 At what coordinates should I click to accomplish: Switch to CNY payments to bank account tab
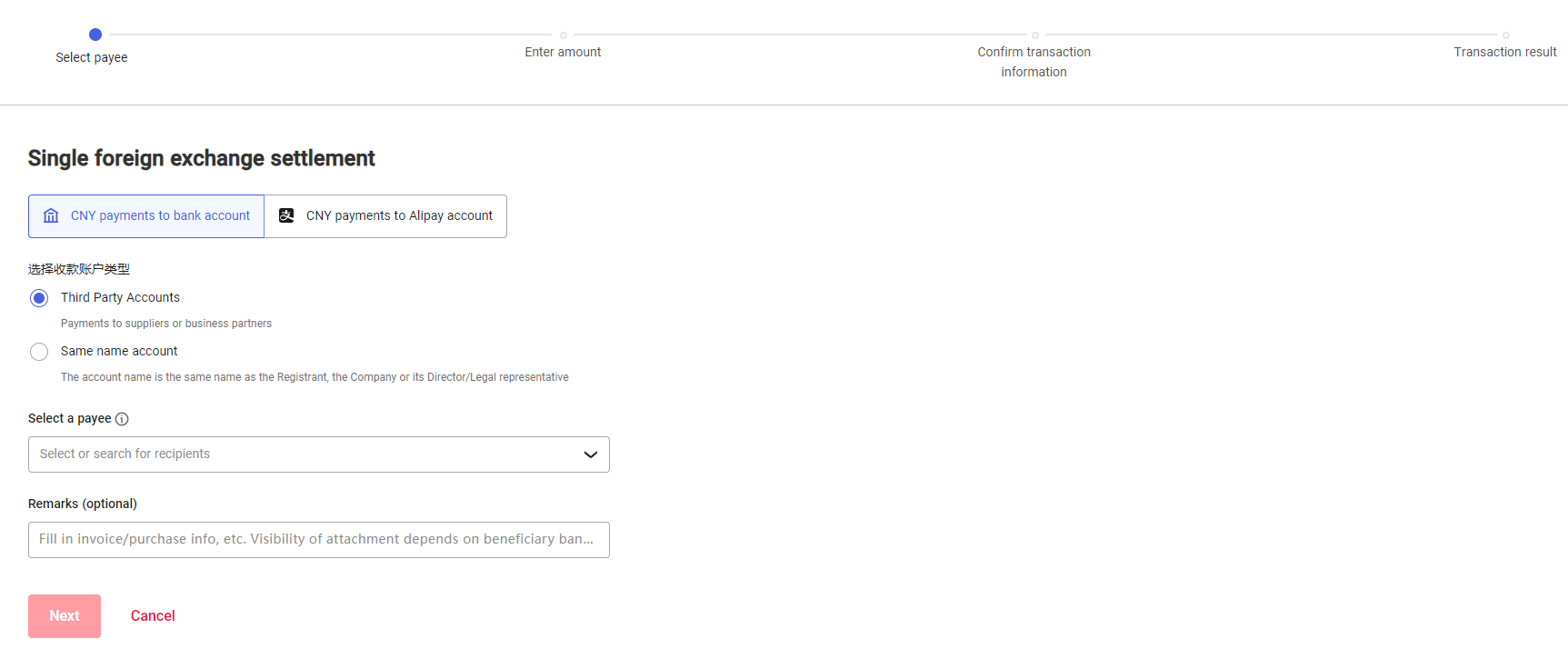pyautogui.click(x=146, y=216)
